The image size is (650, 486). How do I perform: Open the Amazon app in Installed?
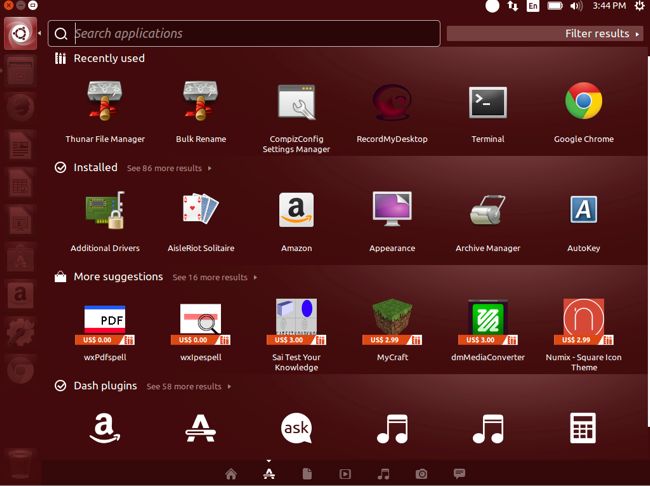point(296,222)
